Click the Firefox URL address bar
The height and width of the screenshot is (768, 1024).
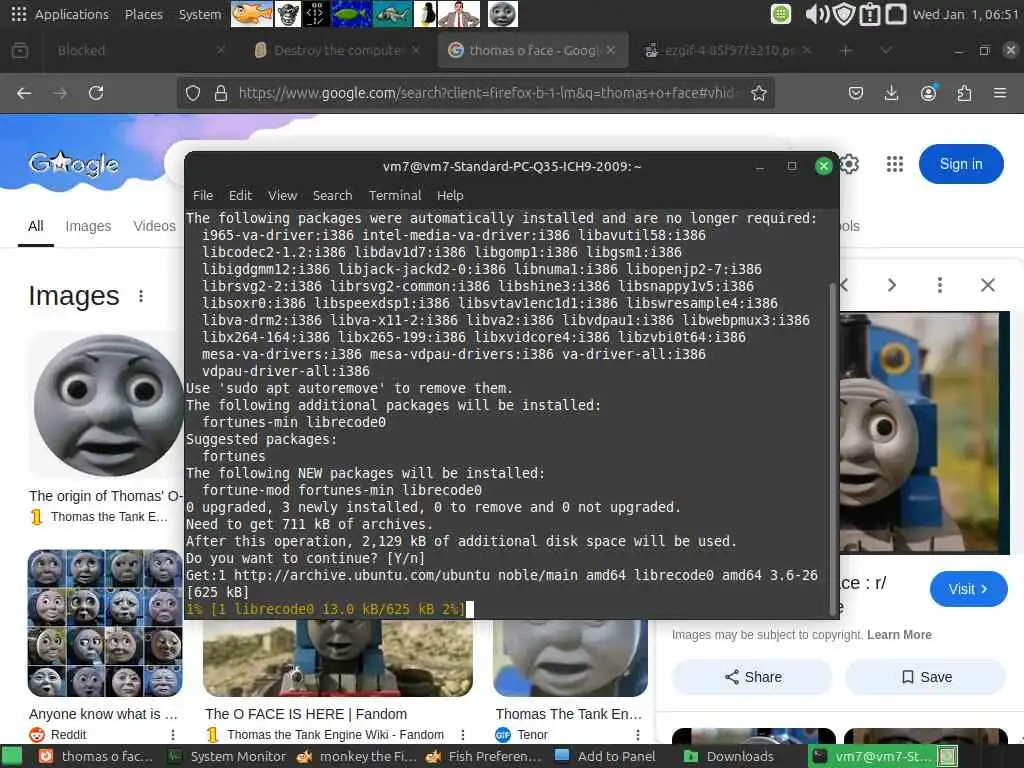486,93
